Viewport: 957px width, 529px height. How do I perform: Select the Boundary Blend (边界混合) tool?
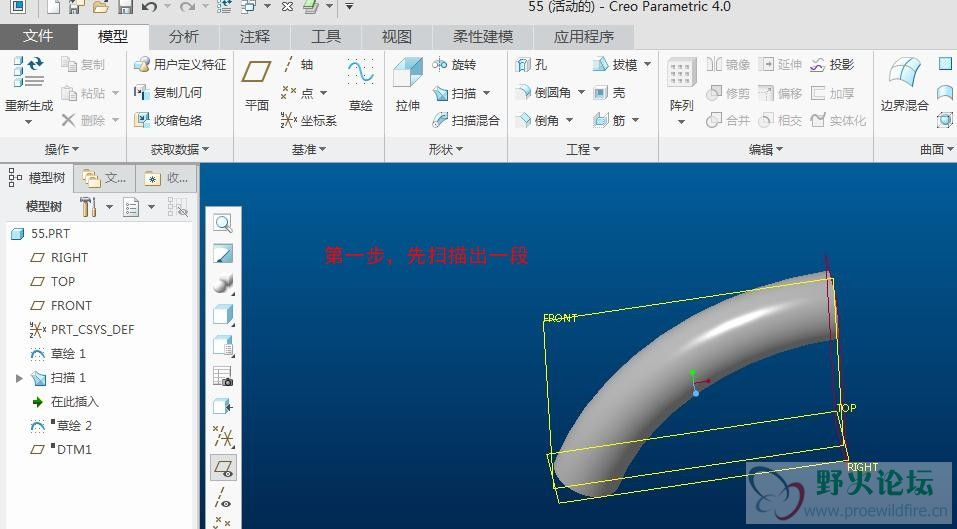905,84
